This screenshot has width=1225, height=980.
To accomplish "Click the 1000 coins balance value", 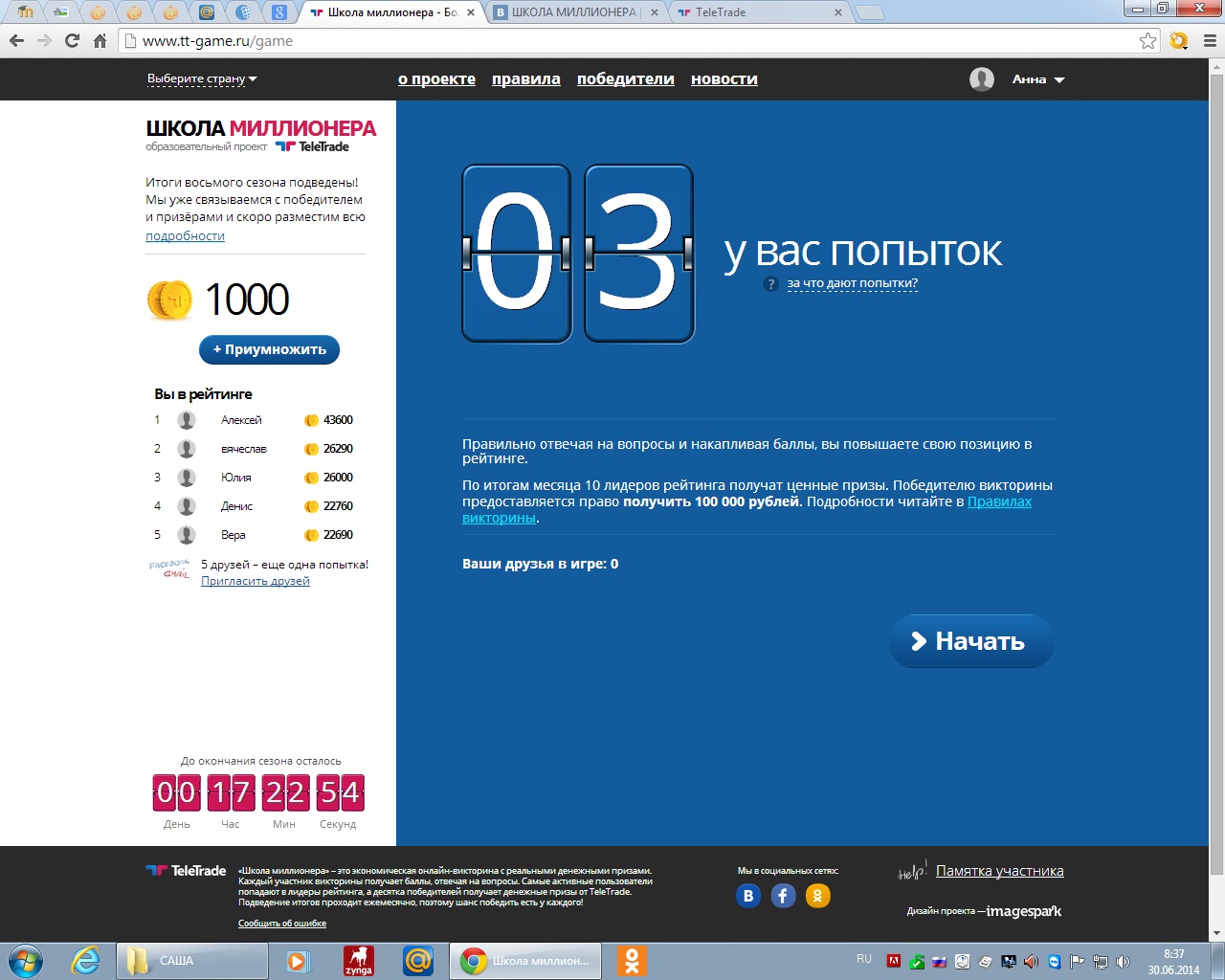I will 247,300.
